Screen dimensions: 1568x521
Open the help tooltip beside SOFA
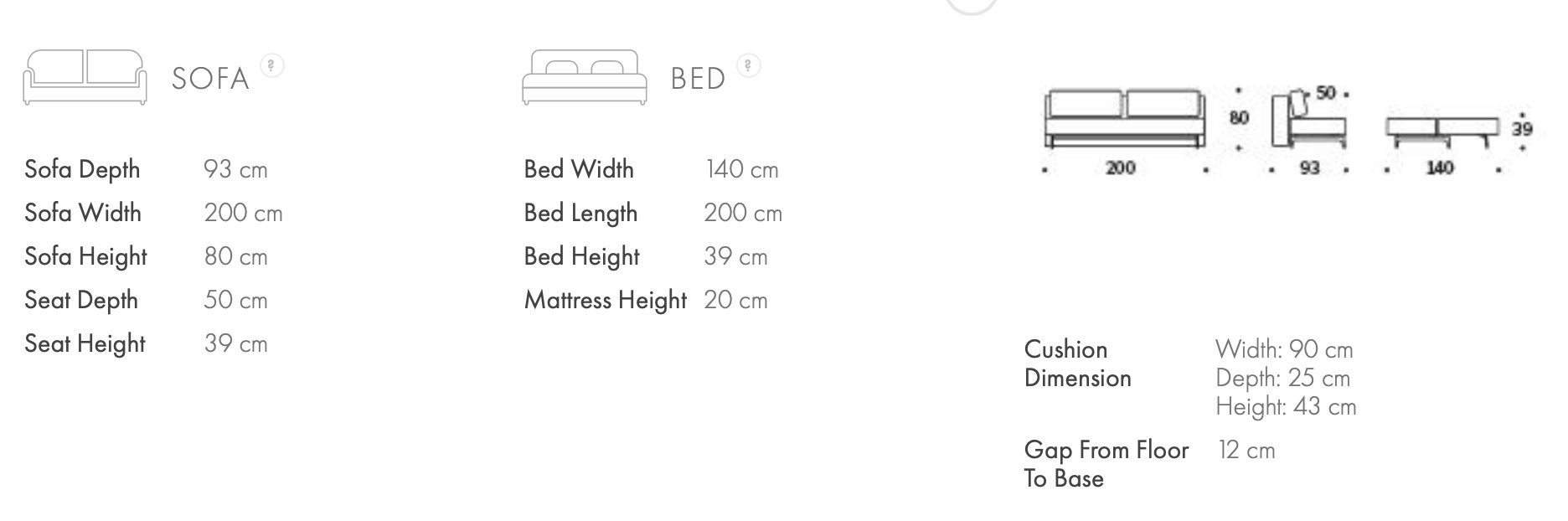(x=272, y=64)
